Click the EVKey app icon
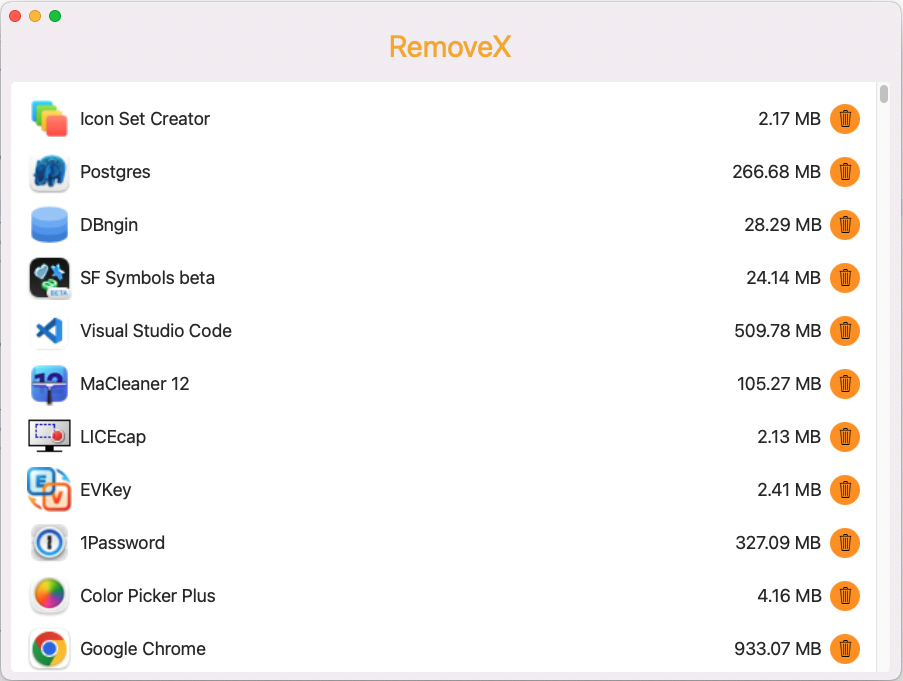Viewport: 903px width, 681px height. 50,489
